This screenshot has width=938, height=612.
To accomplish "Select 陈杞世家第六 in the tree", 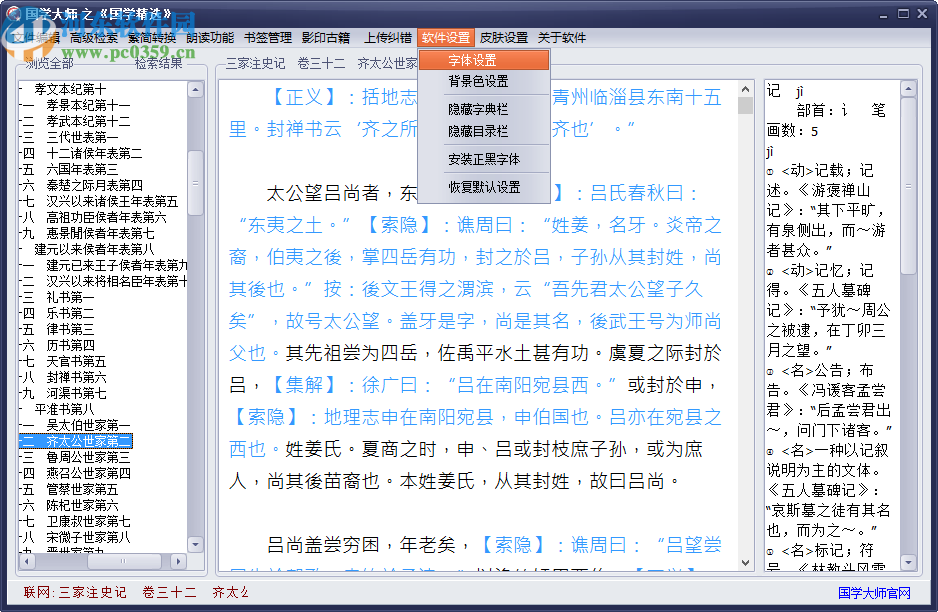I will point(82,506).
